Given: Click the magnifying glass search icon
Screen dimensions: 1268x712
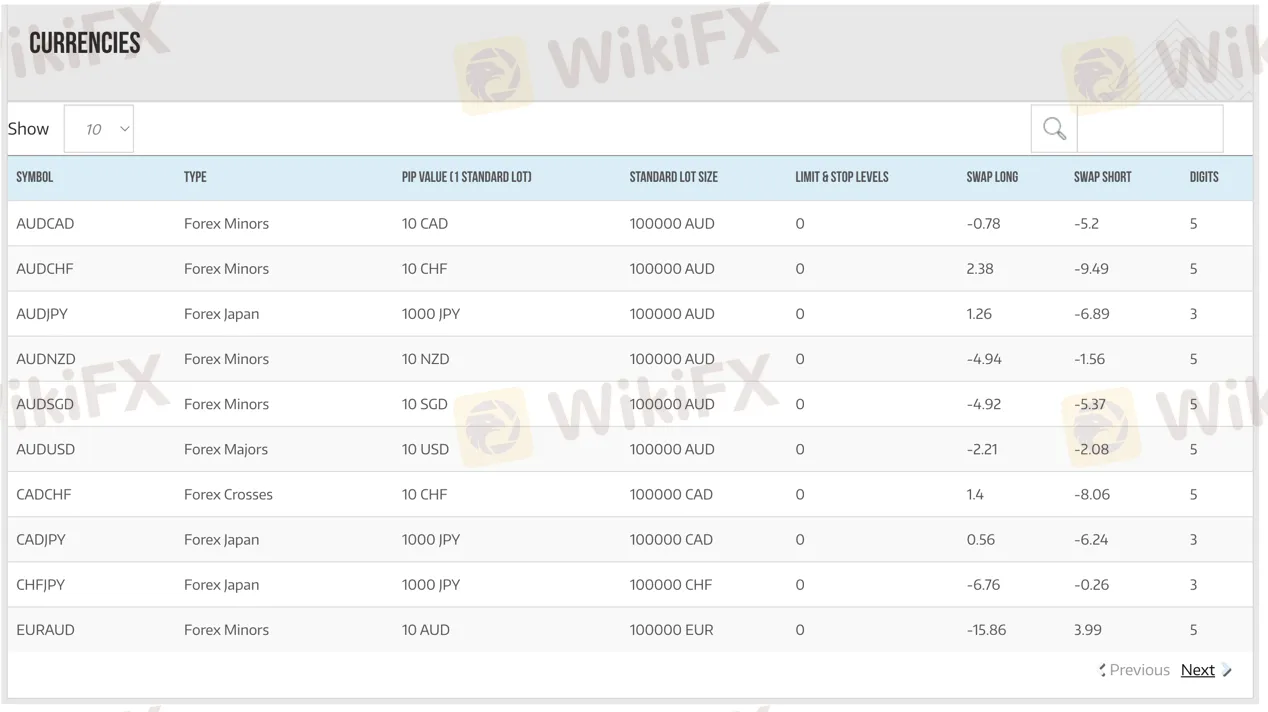Looking at the screenshot, I should tap(1054, 129).
